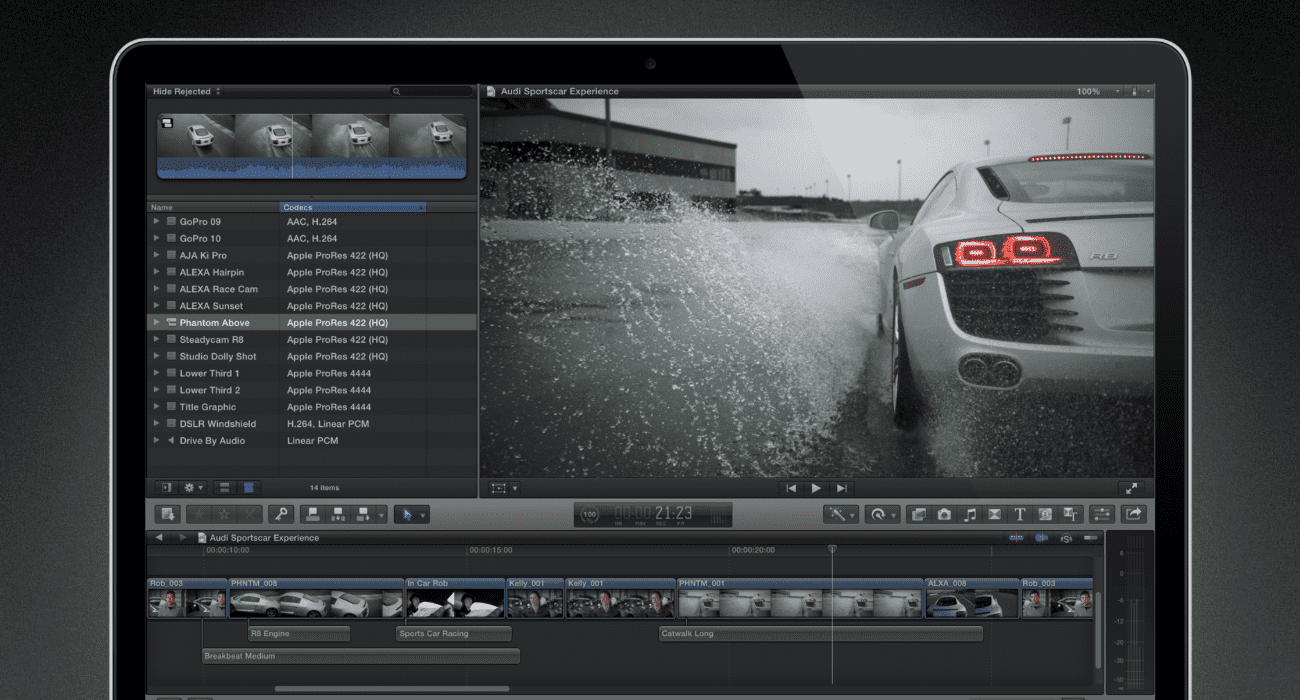Image resolution: width=1300 pixels, height=700 pixels.
Task: Click the Connect clip to primary storyline icon
Action: (x=313, y=514)
